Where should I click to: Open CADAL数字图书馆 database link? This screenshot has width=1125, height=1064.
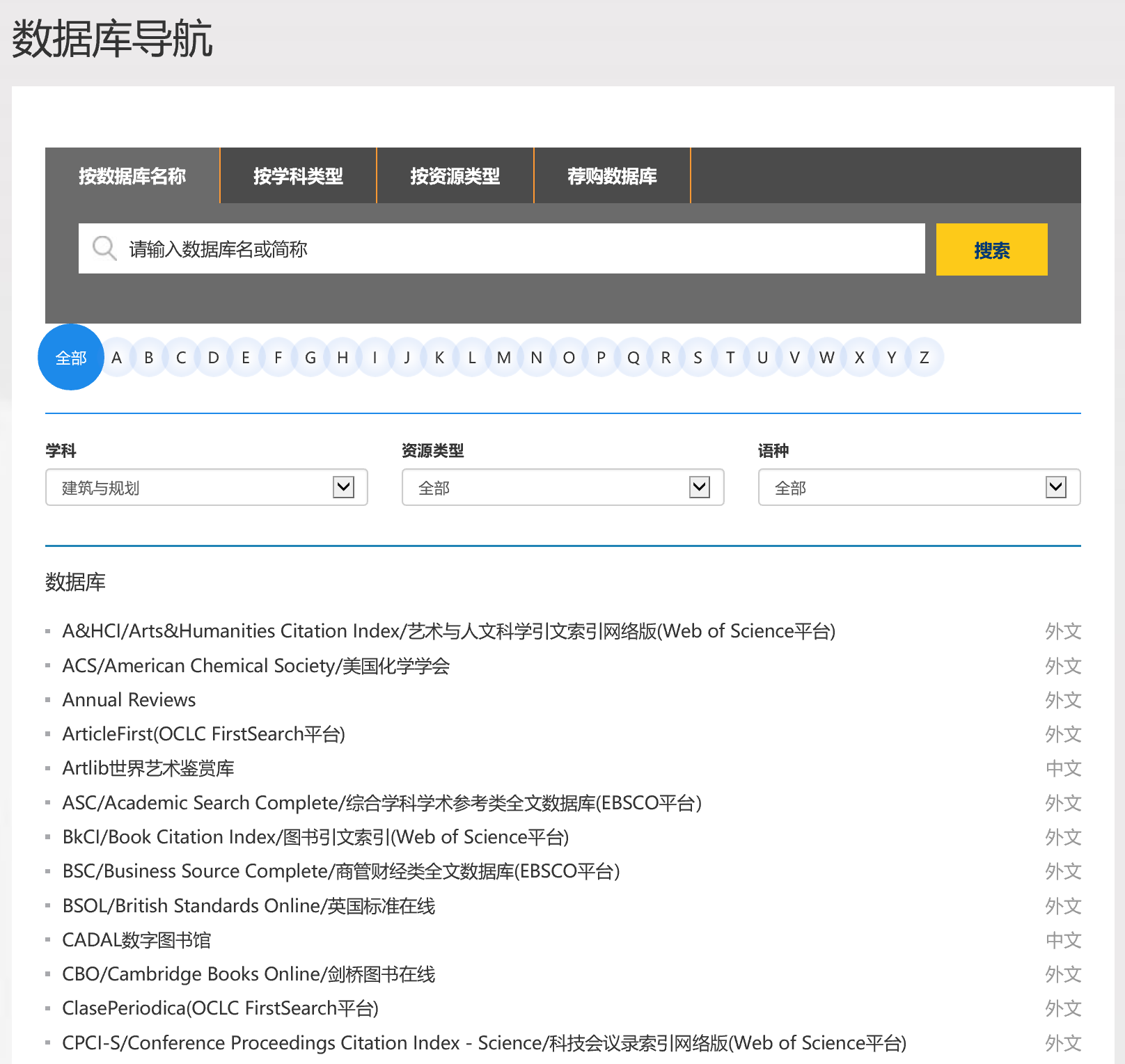click(x=136, y=940)
